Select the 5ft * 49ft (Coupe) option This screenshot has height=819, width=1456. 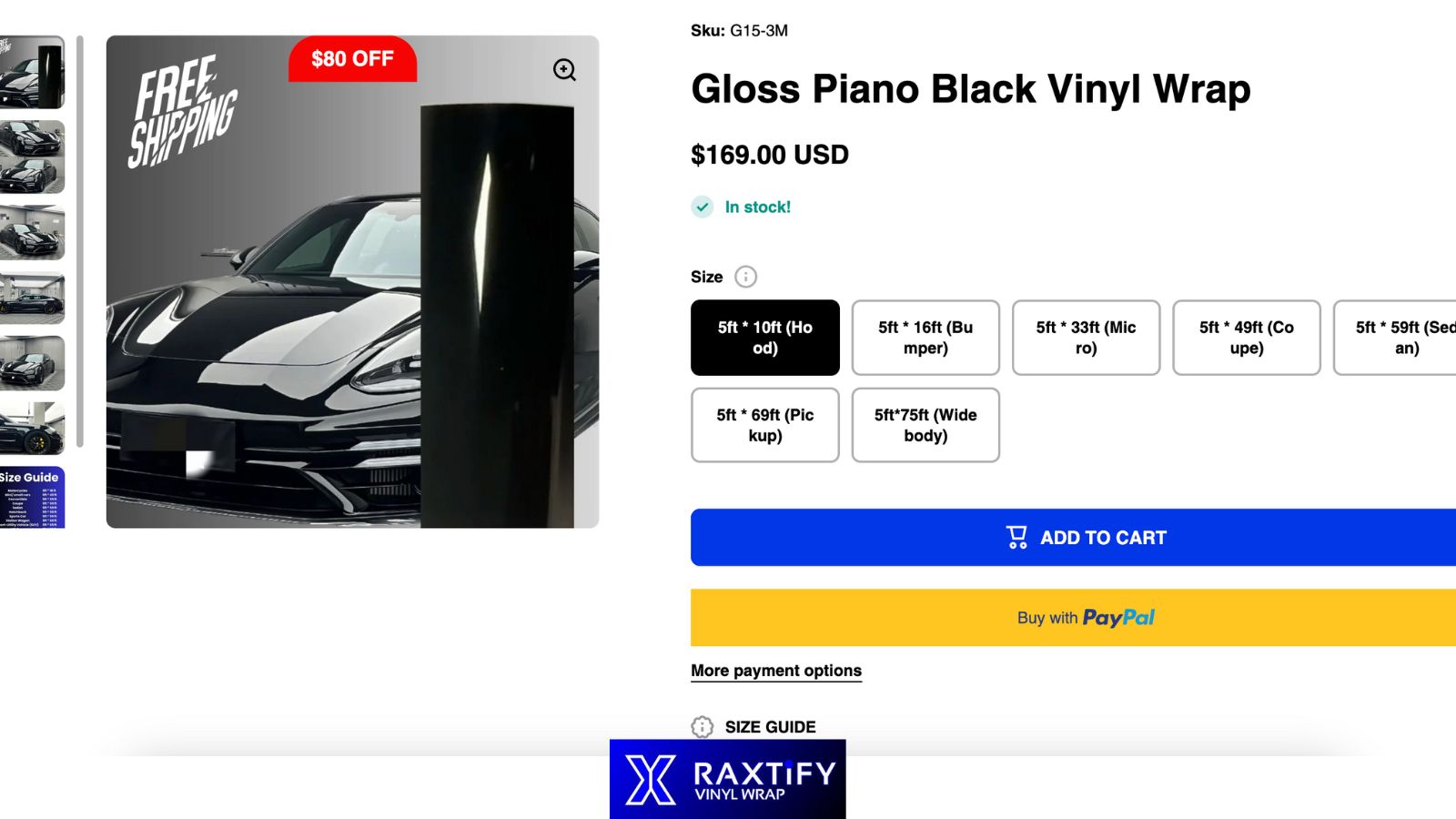click(x=1246, y=338)
